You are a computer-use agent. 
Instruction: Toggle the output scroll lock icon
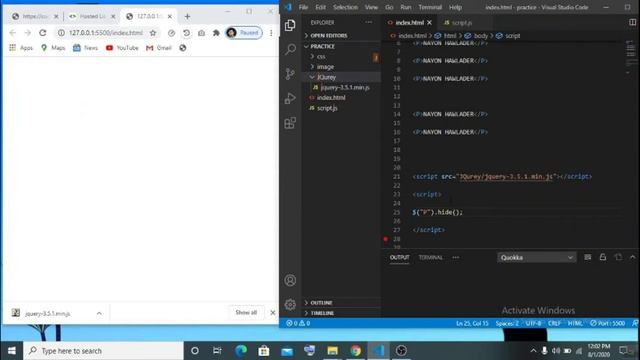(603, 257)
